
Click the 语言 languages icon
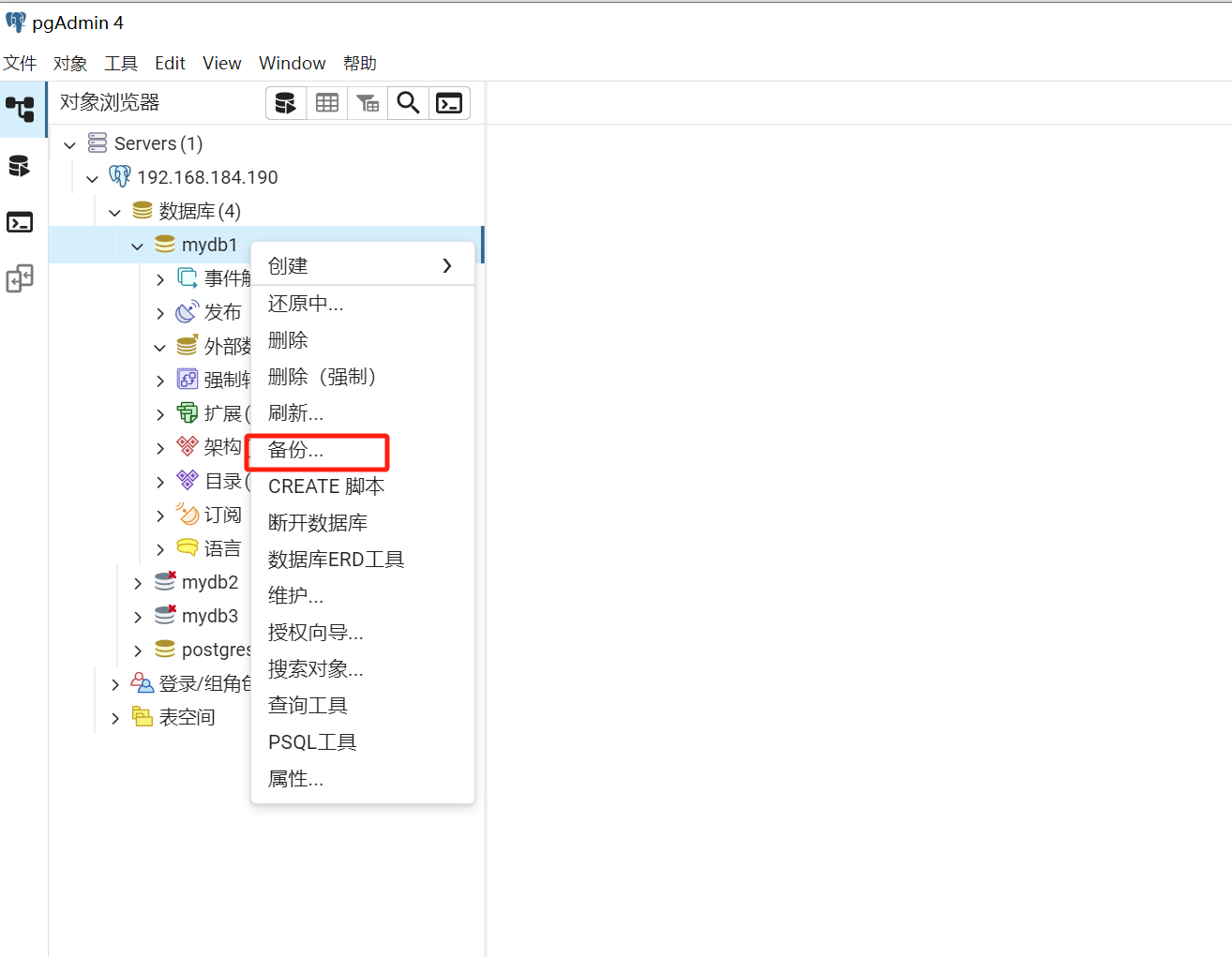tap(188, 548)
